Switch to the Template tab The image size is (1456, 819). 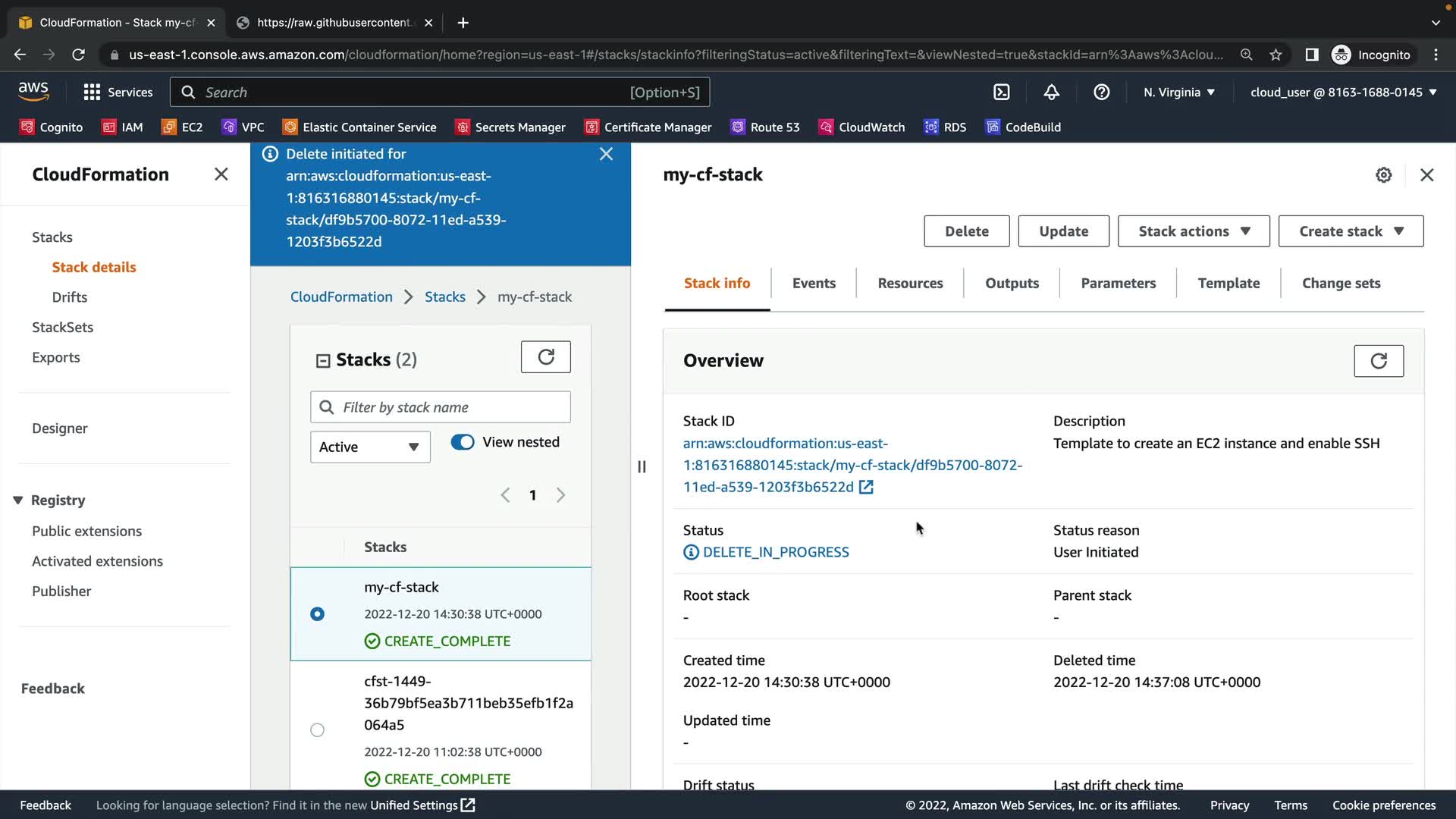coord(1228,284)
